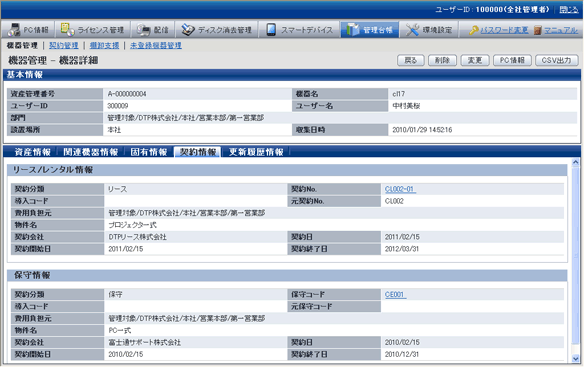Open the PC情報 menu icon
Image resolution: width=584 pixels, height=367 pixels.
15,29
